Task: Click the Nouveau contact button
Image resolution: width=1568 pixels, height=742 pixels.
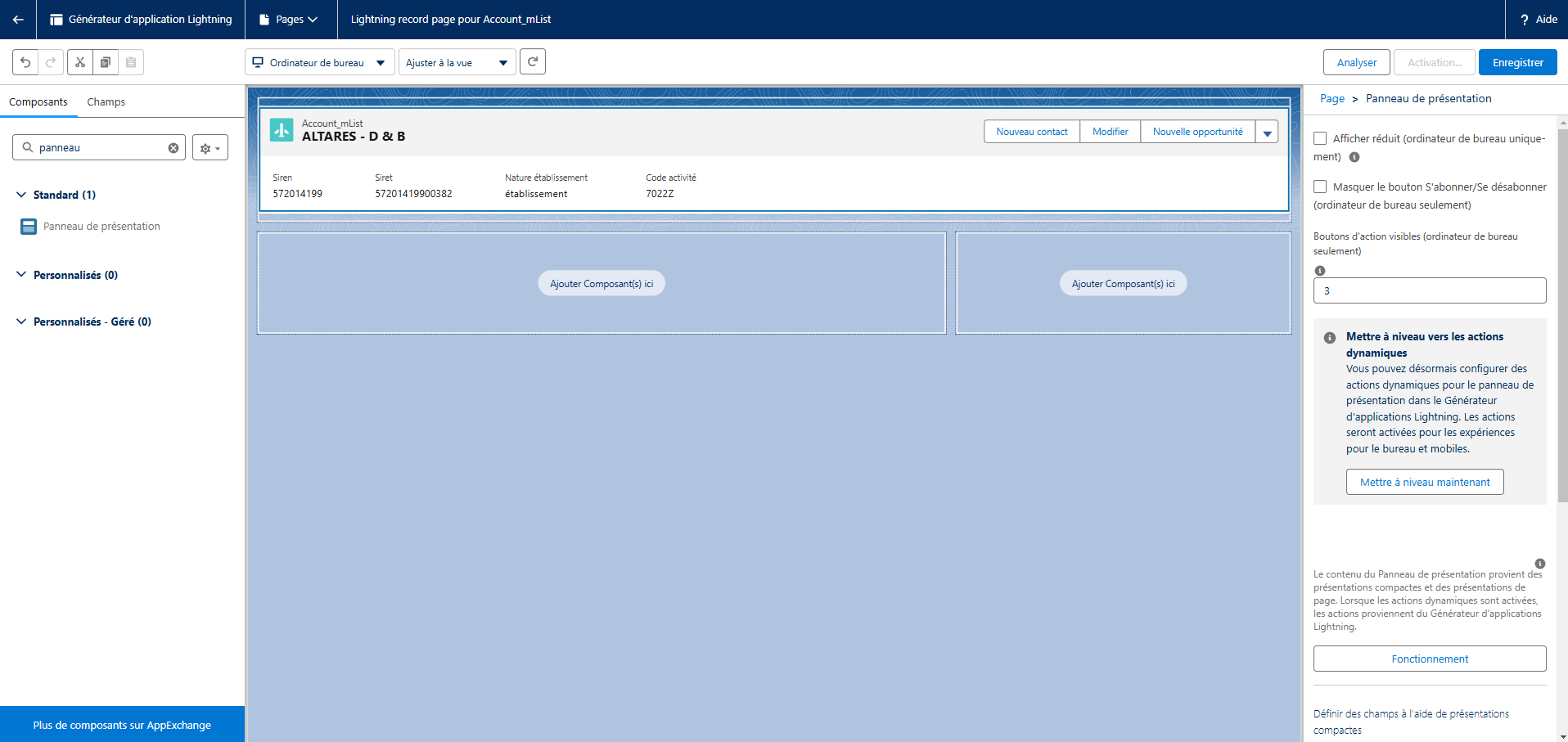Action: 1032,132
